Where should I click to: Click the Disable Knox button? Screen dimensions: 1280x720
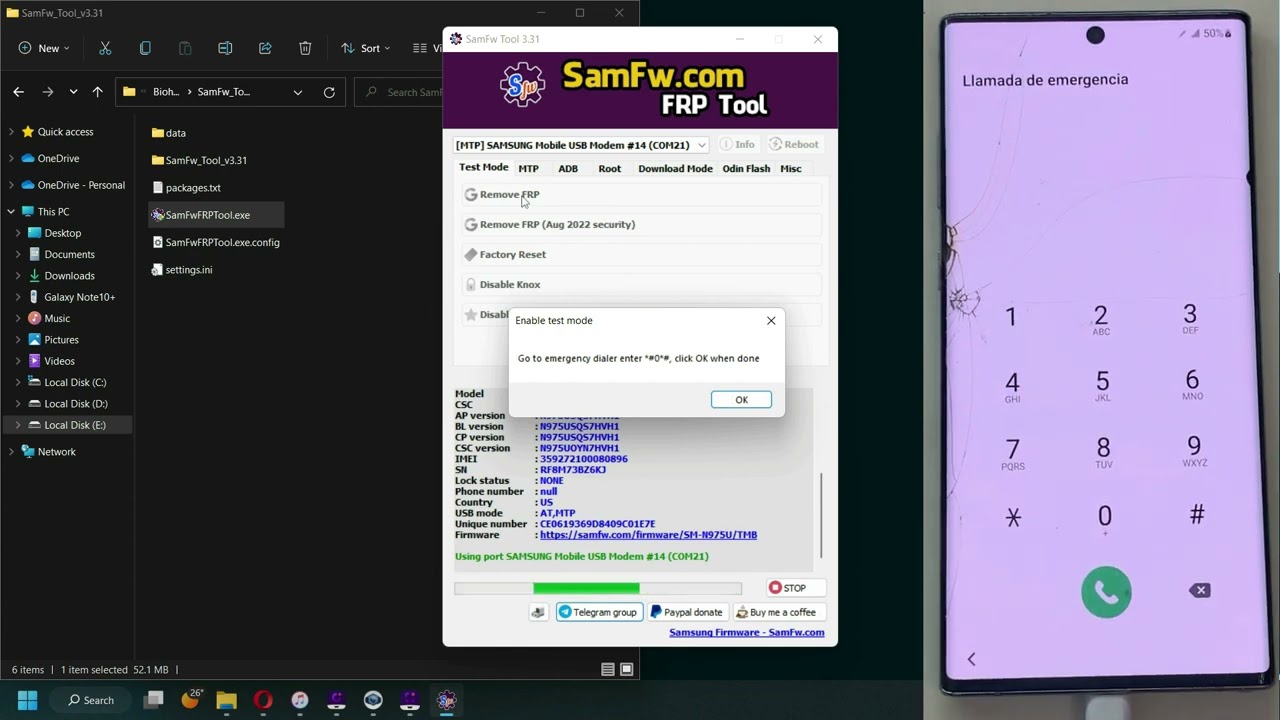click(x=640, y=285)
